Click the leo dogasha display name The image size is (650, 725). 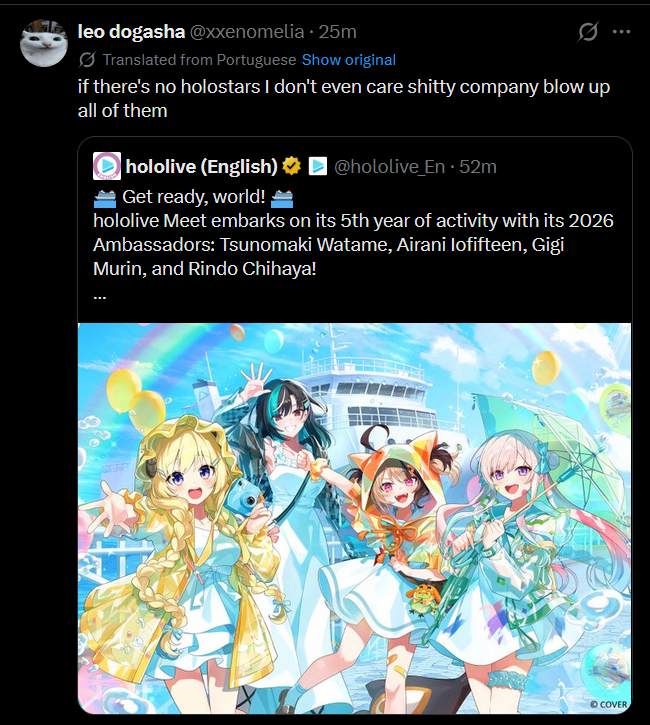131,32
